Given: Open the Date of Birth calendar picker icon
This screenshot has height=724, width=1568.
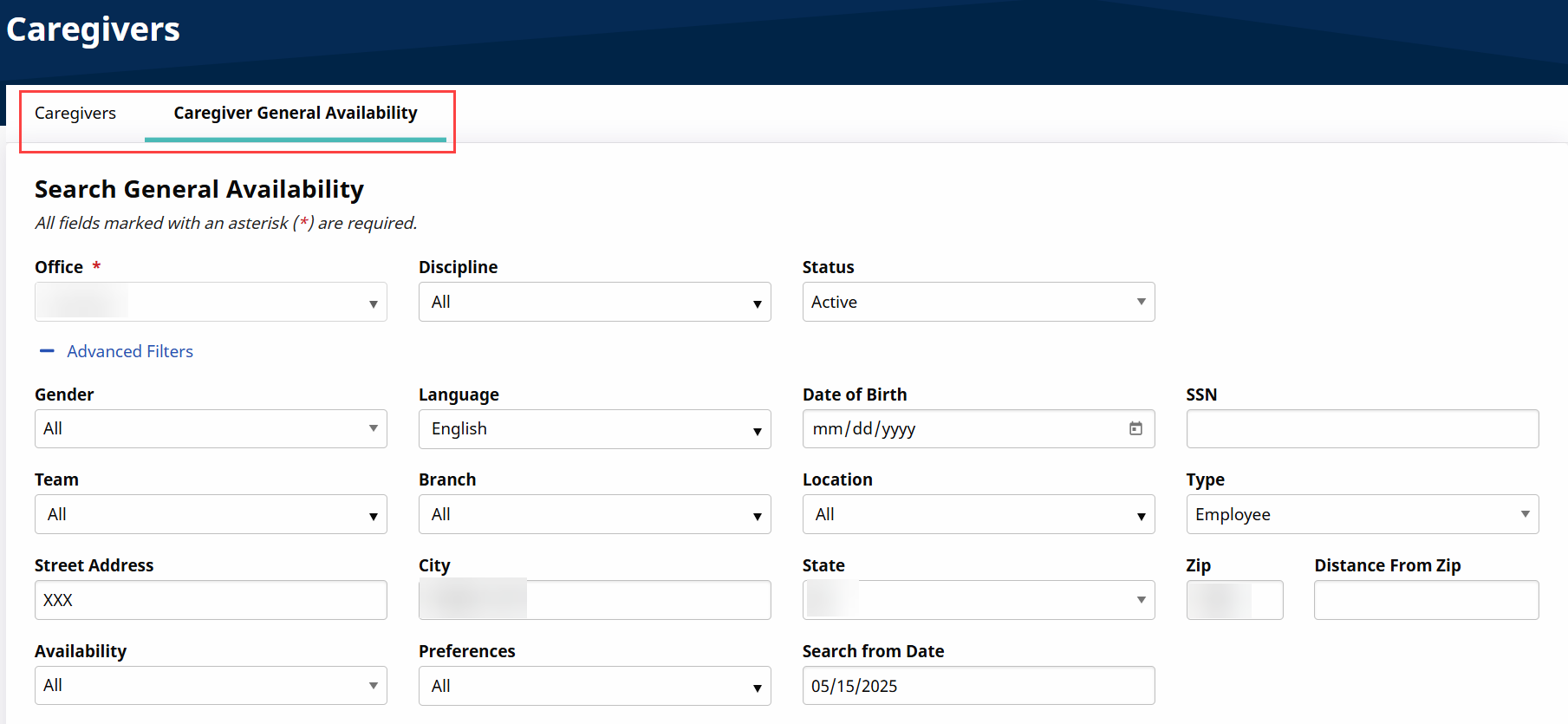Looking at the screenshot, I should point(1135,428).
